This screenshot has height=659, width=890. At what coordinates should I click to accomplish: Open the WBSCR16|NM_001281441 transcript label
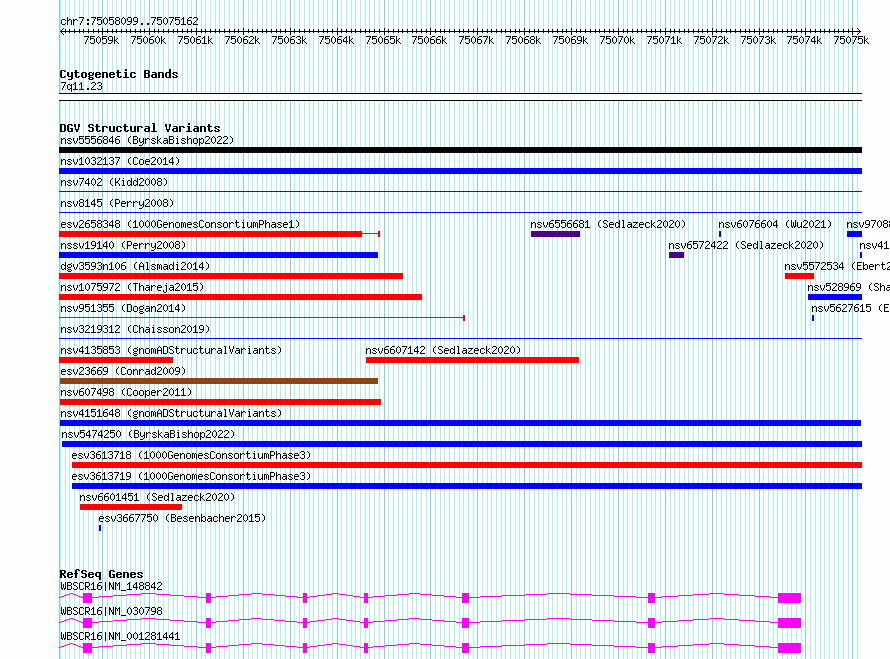tap(120, 636)
